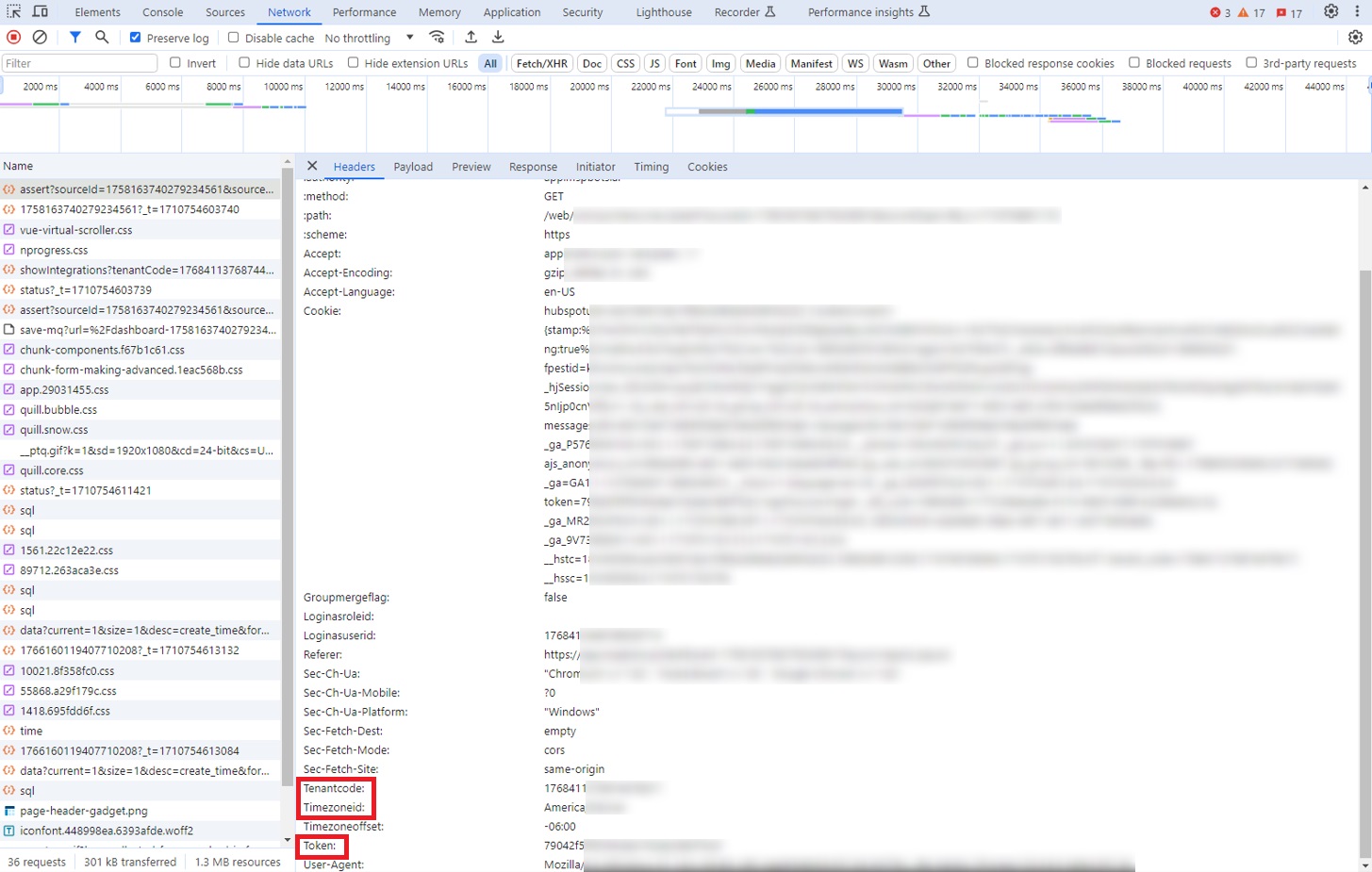Select the Img filter button
Screen dimensions: 1372x872
pos(720,63)
